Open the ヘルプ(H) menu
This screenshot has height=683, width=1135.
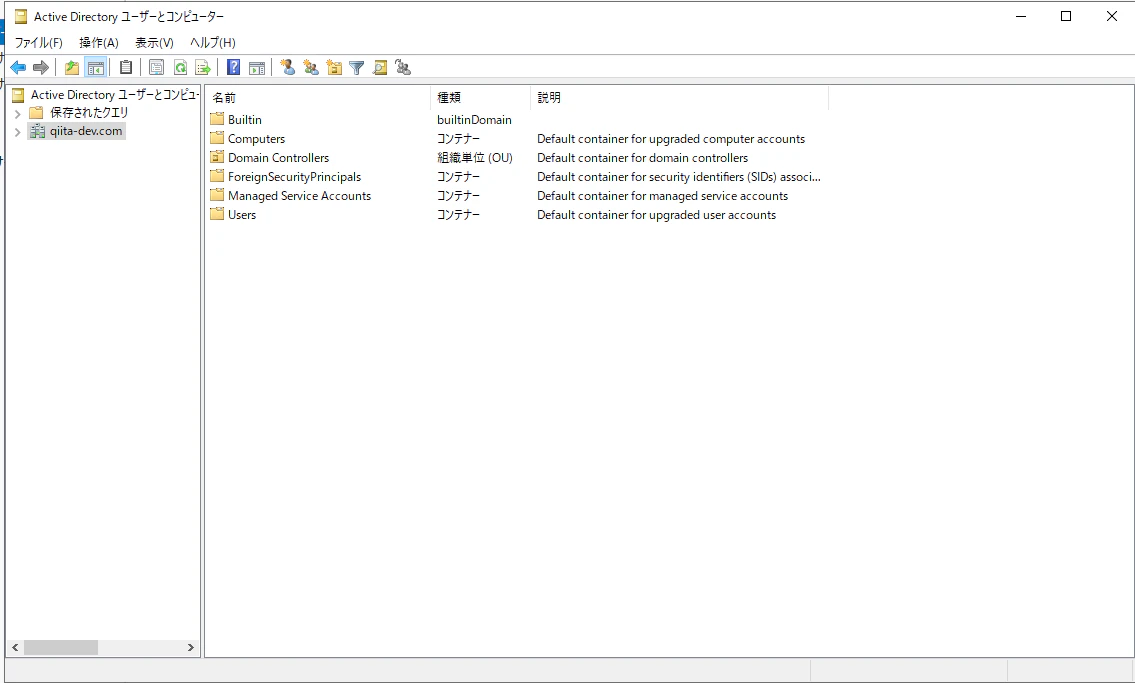click(213, 43)
